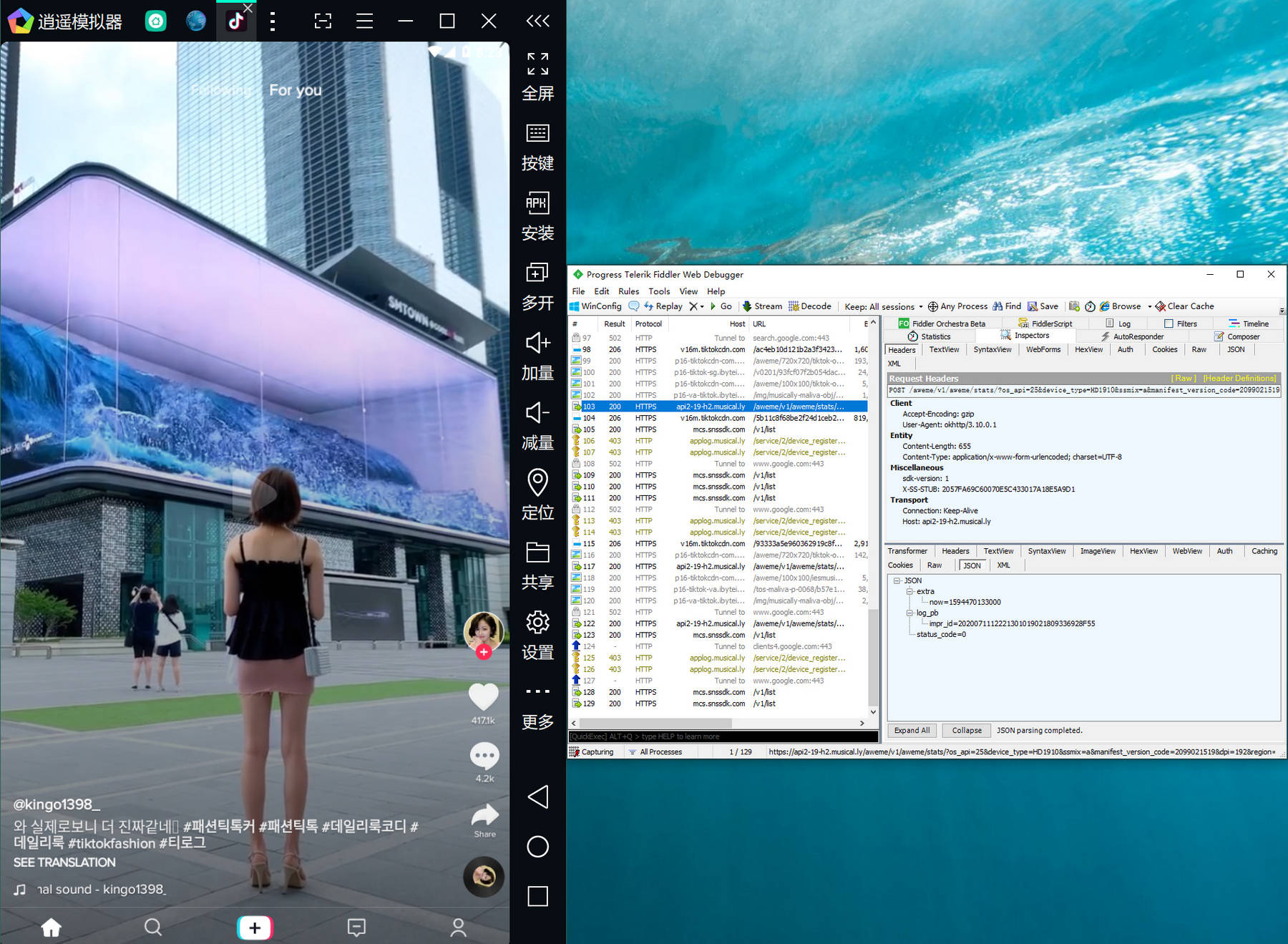Open emulator APK install tool
Screen dimensions: 1288x944
(x=537, y=203)
